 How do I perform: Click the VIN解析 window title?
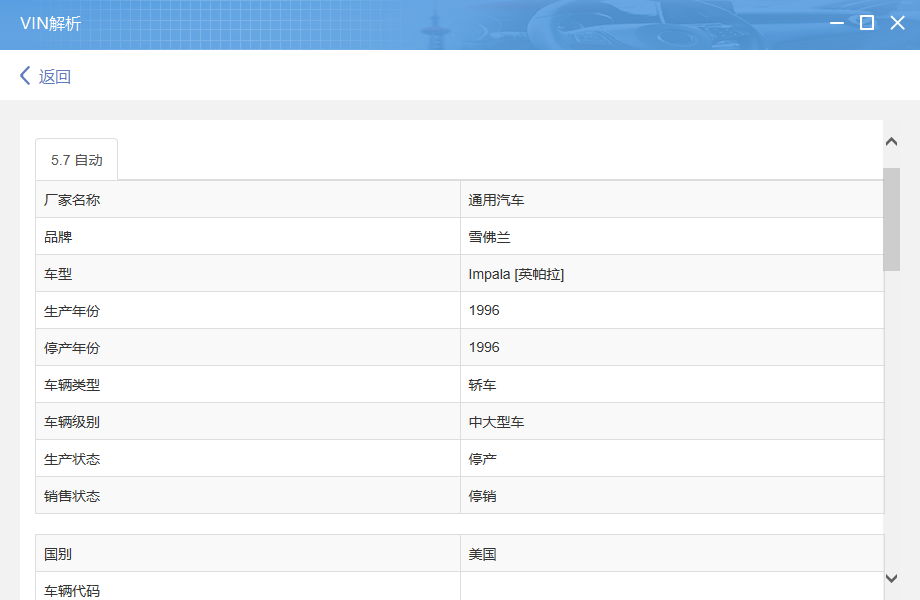50,23
